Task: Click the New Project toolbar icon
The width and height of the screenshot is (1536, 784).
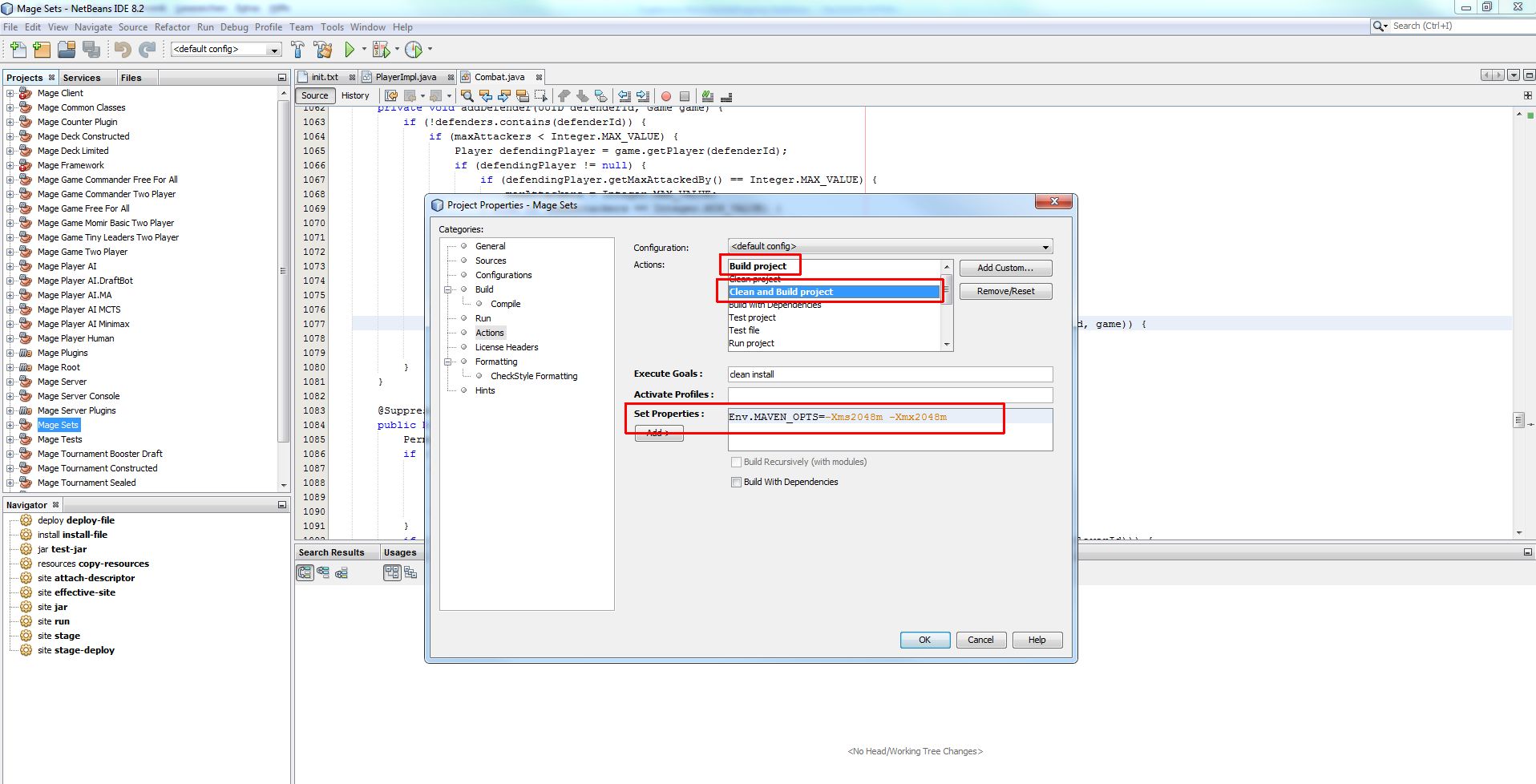Action: point(42,50)
